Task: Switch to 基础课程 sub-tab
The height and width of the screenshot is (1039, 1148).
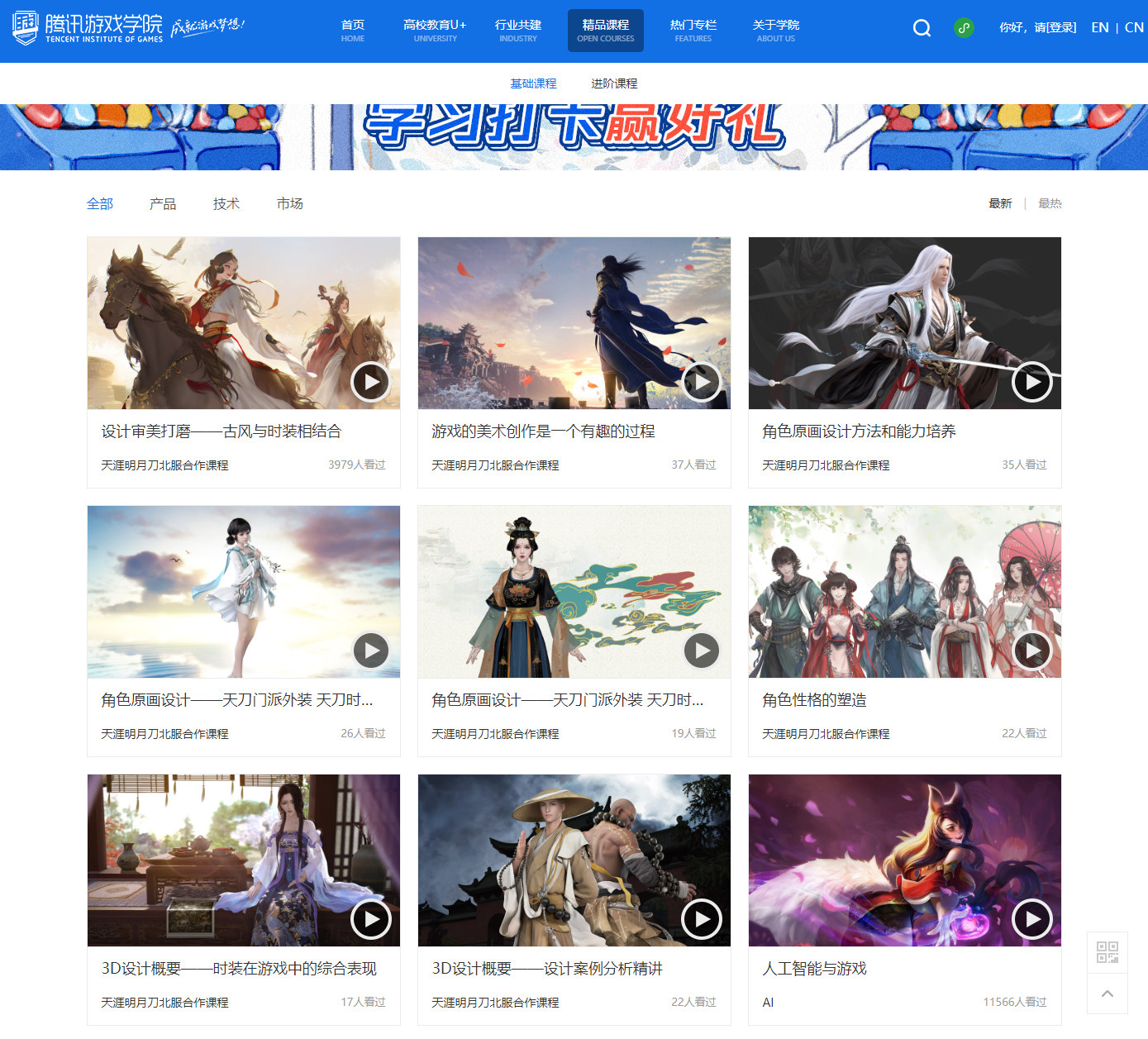Action: [533, 83]
